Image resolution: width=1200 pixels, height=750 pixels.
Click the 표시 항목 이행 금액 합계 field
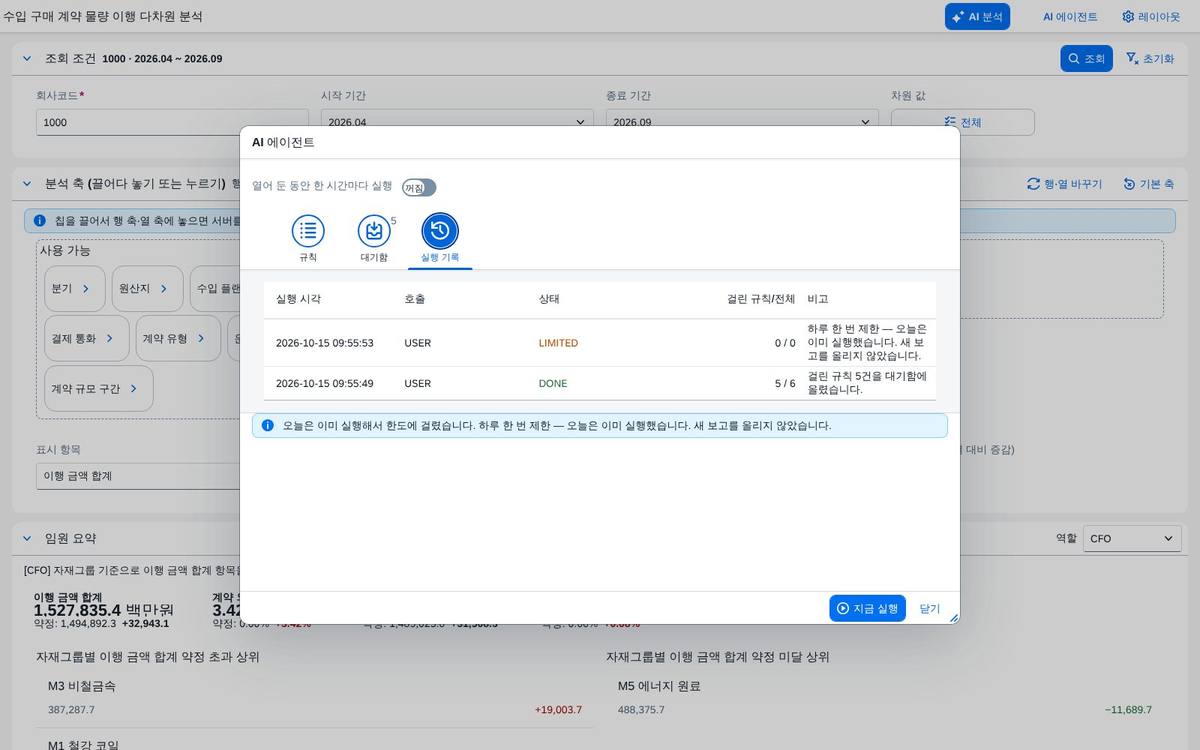140,476
